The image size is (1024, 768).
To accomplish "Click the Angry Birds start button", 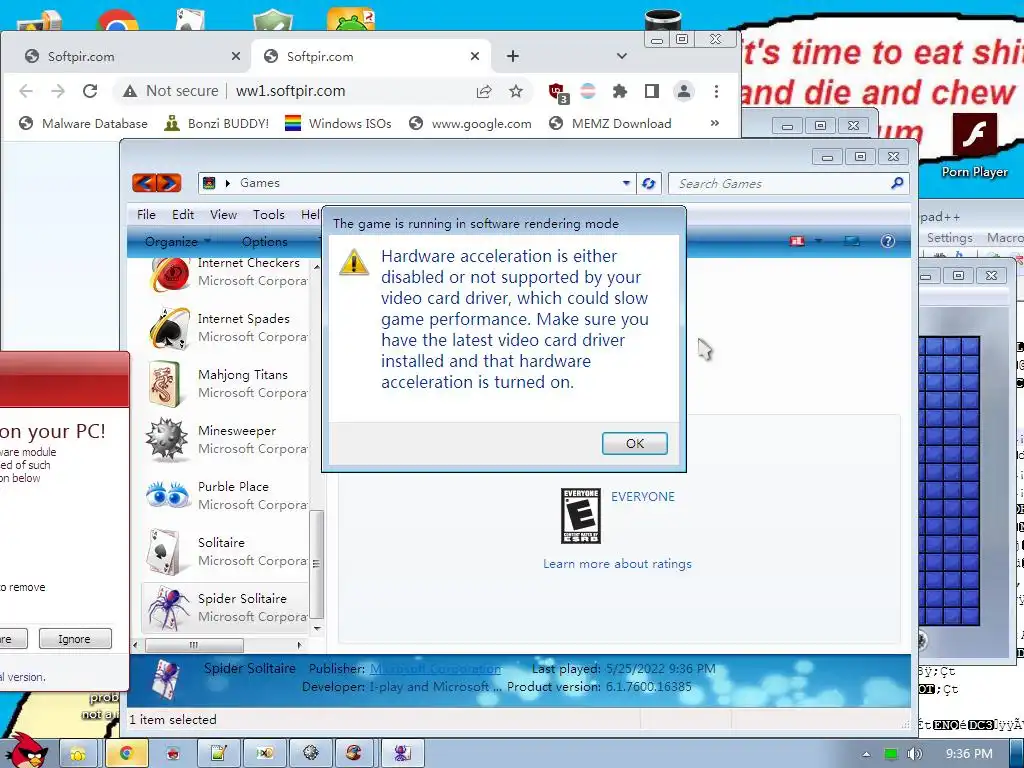I will click(x=27, y=751).
